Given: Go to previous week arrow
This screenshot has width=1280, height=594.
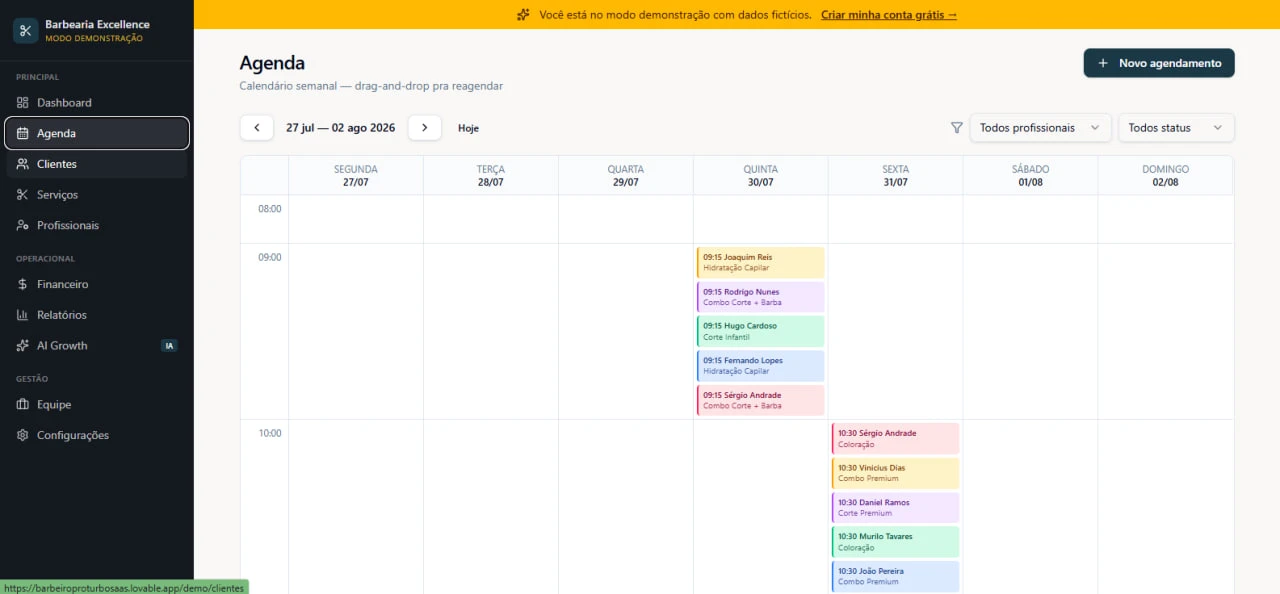Looking at the screenshot, I should tap(256, 128).
